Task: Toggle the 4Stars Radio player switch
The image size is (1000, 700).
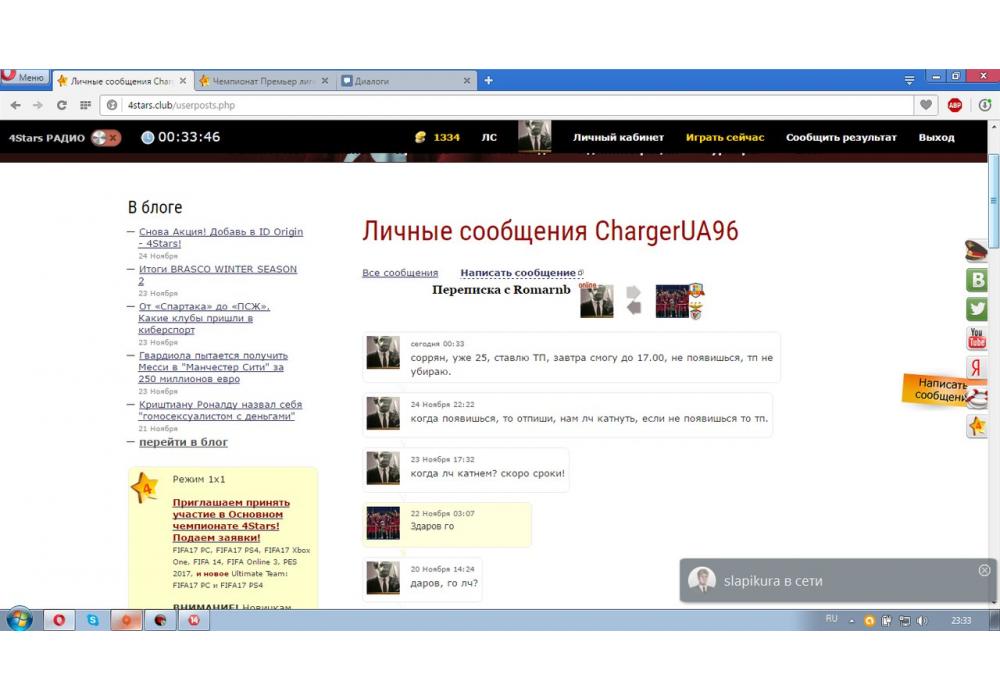Action: pos(105,138)
